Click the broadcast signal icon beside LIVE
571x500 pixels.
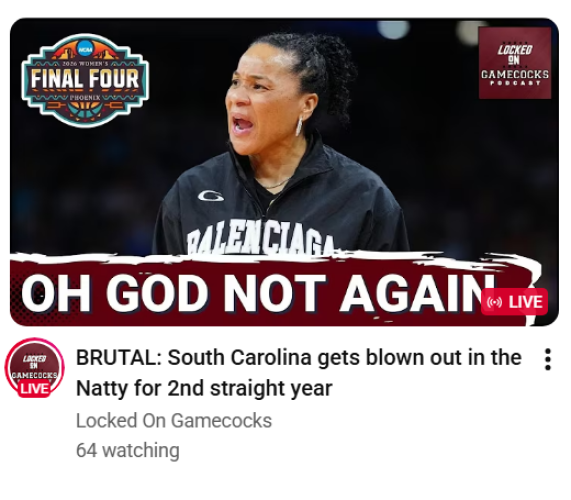pos(494,302)
